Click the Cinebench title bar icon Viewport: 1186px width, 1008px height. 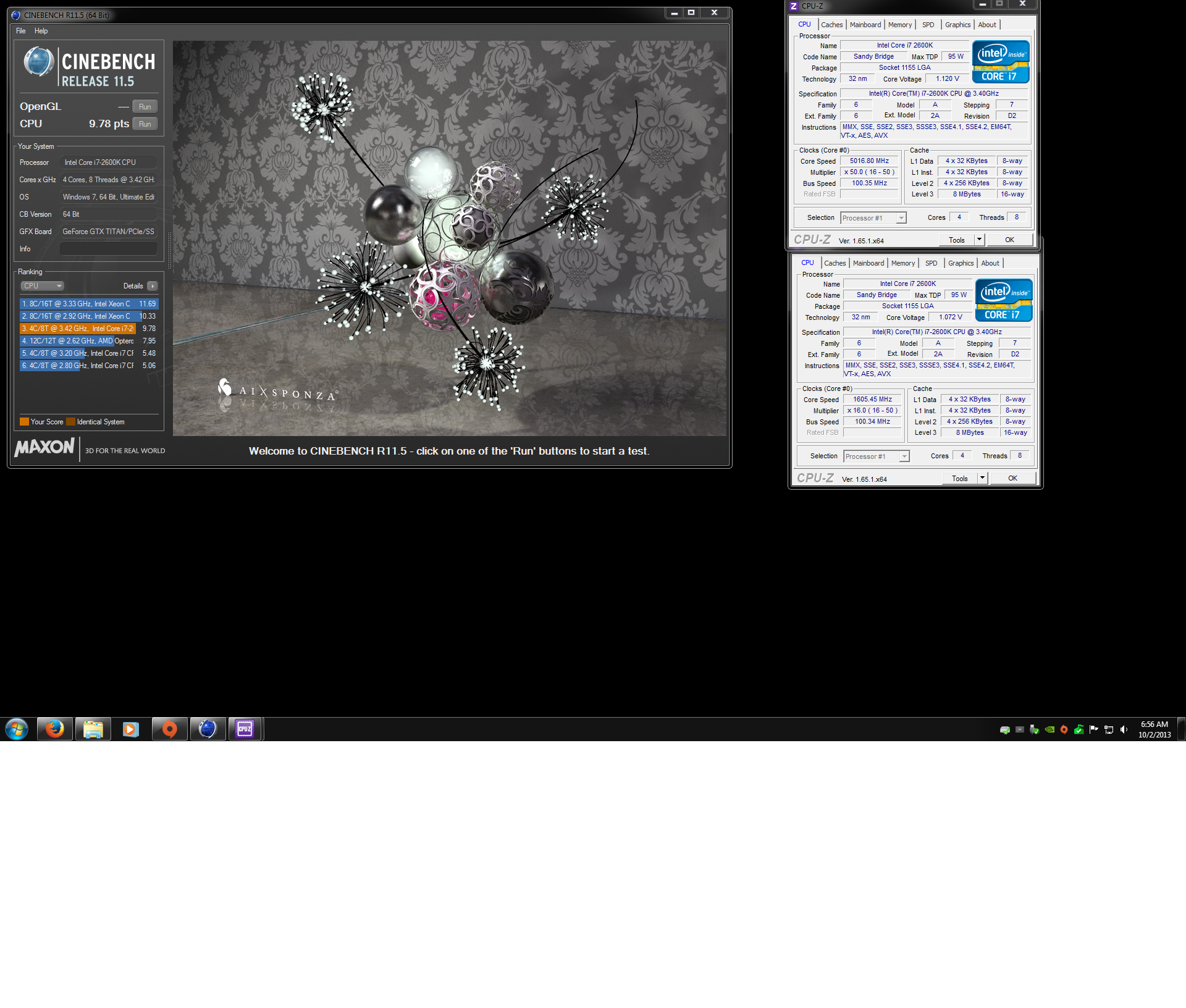pyautogui.click(x=16, y=15)
